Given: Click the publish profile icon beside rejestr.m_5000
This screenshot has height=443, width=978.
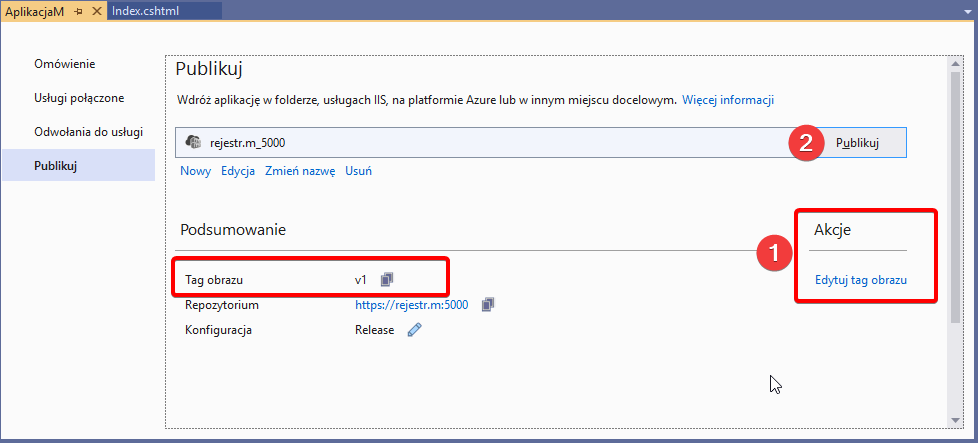Looking at the screenshot, I should pyautogui.click(x=194, y=143).
